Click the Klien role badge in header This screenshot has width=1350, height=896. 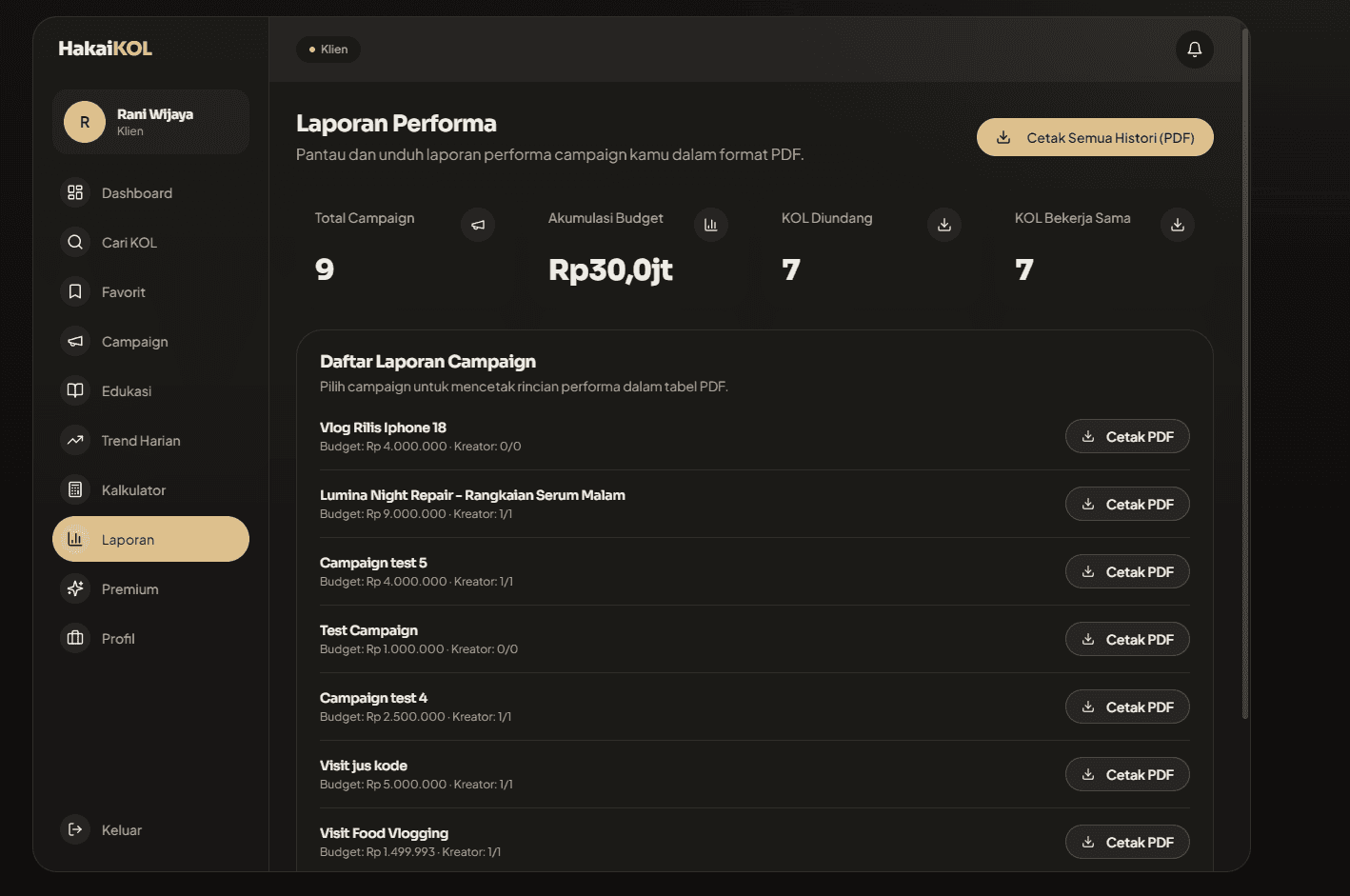[x=328, y=50]
